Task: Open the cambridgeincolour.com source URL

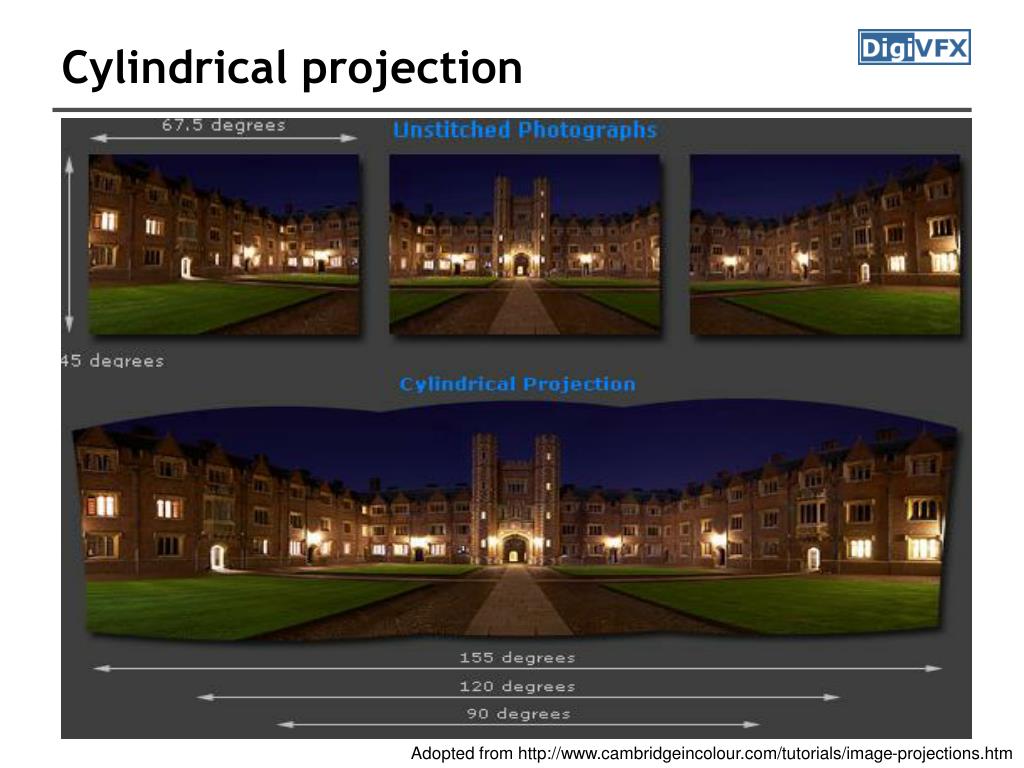Action: pos(765,754)
